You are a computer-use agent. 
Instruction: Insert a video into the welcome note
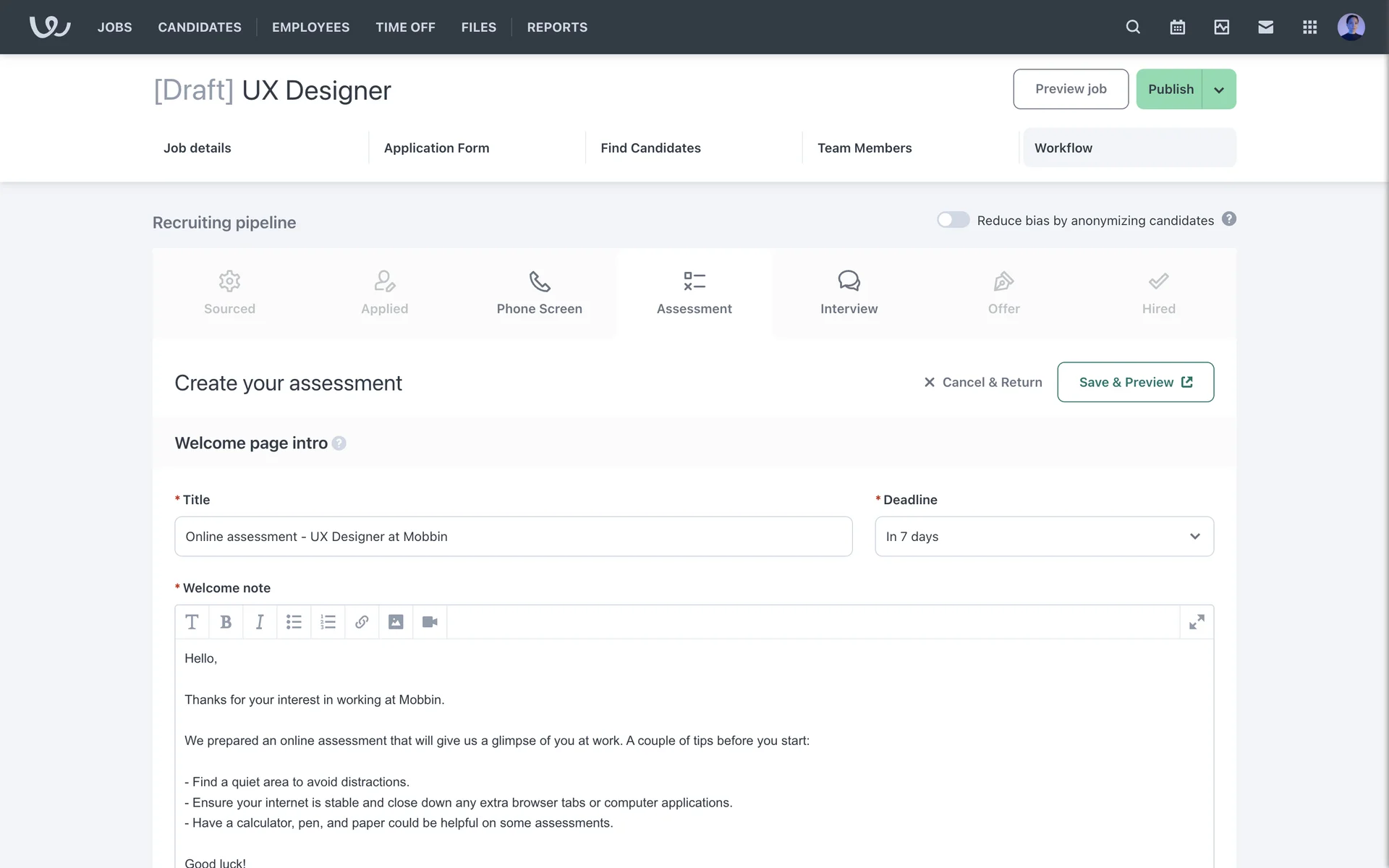(430, 622)
